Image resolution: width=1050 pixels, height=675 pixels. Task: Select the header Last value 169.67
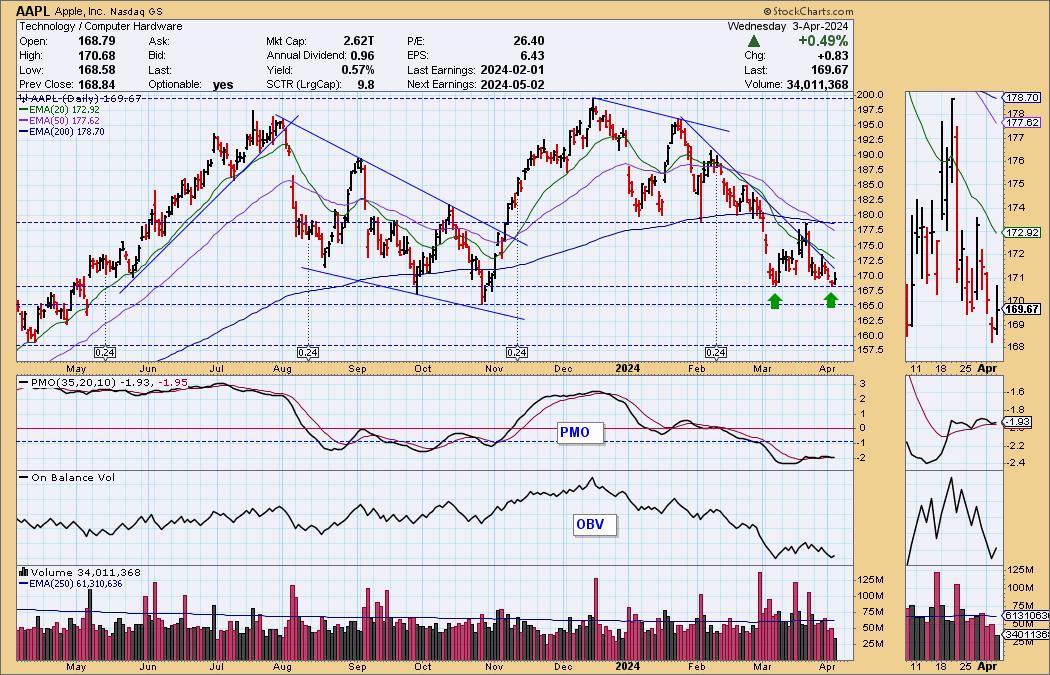pyautogui.click(x=831, y=70)
